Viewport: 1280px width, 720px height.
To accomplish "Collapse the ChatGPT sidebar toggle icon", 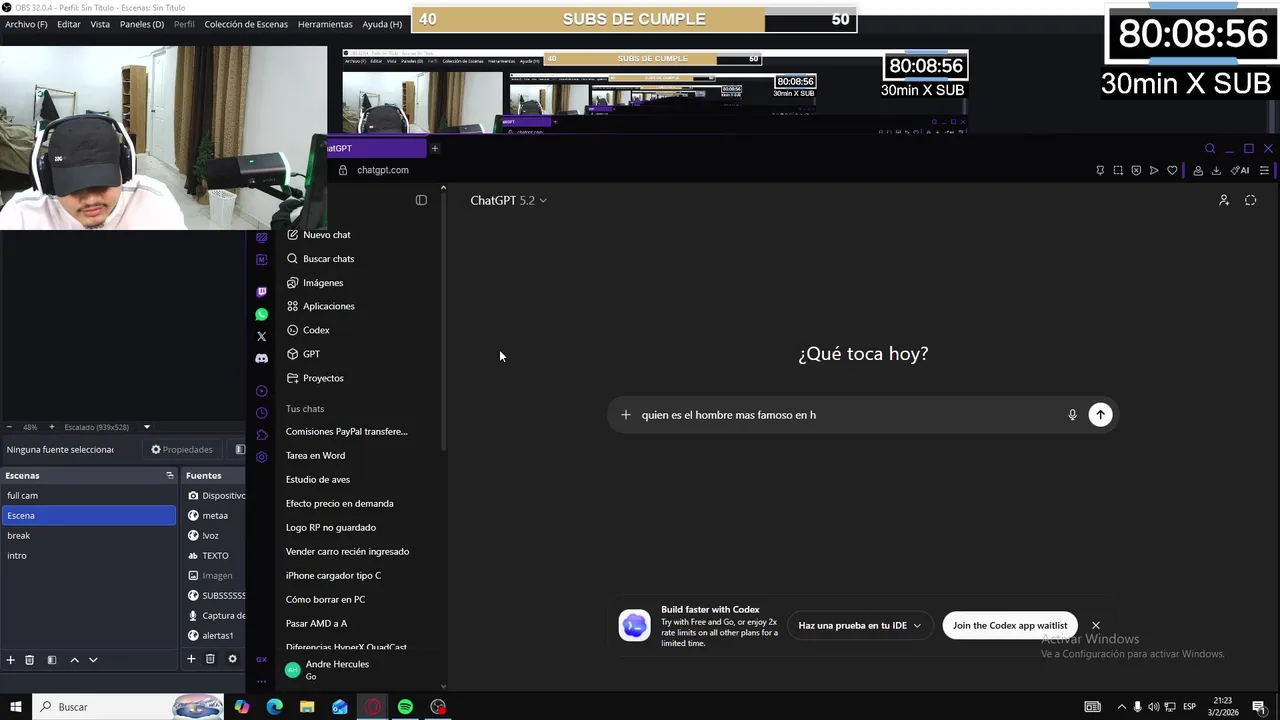I will pyautogui.click(x=421, y=200).
